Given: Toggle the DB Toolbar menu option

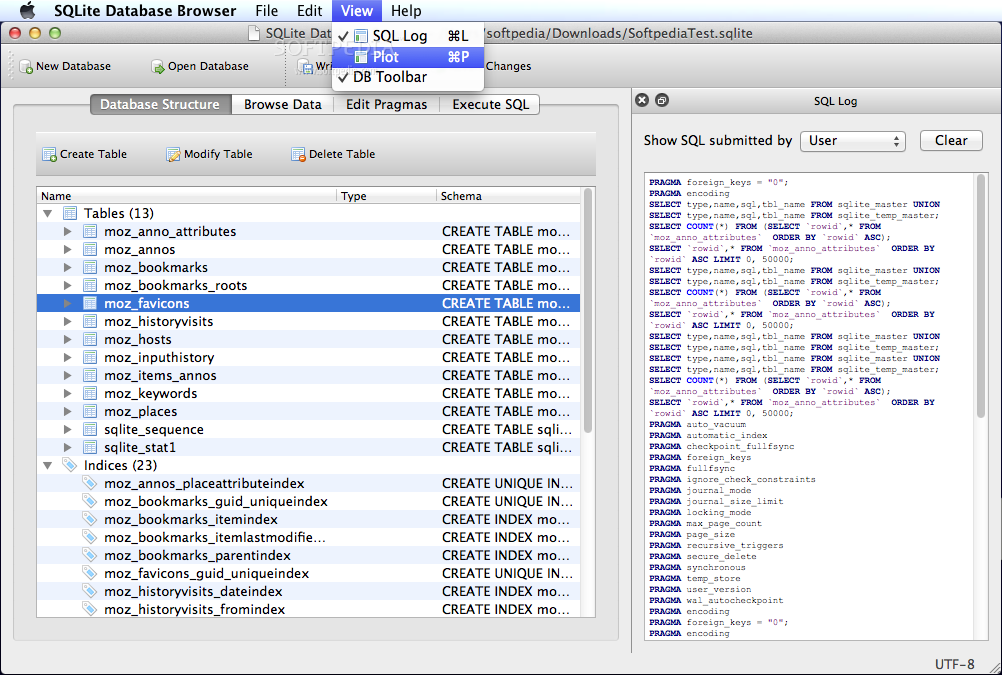Looking at the screenshot, I should (408, 77).
